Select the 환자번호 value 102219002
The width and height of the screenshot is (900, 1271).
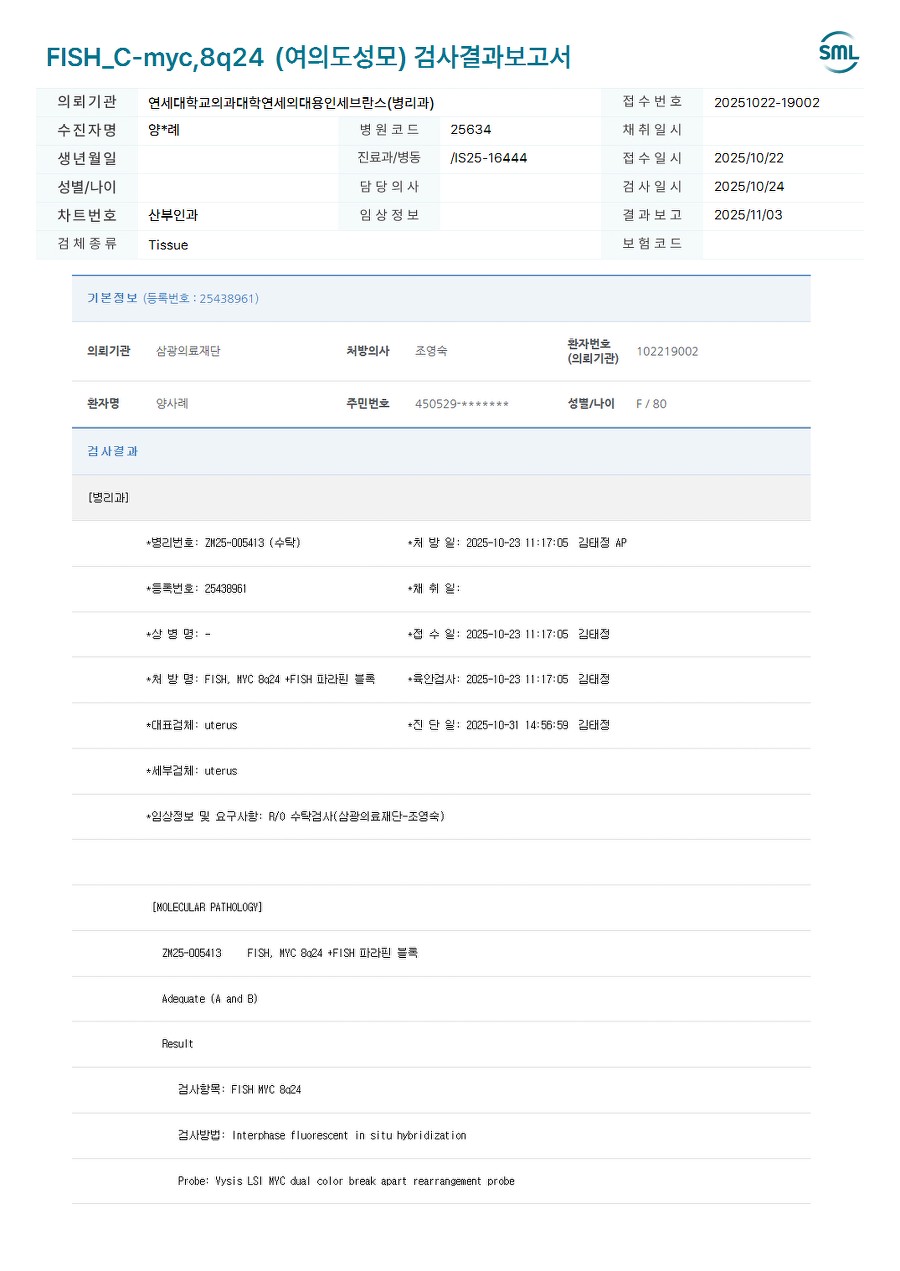click(x=667, y=351)
